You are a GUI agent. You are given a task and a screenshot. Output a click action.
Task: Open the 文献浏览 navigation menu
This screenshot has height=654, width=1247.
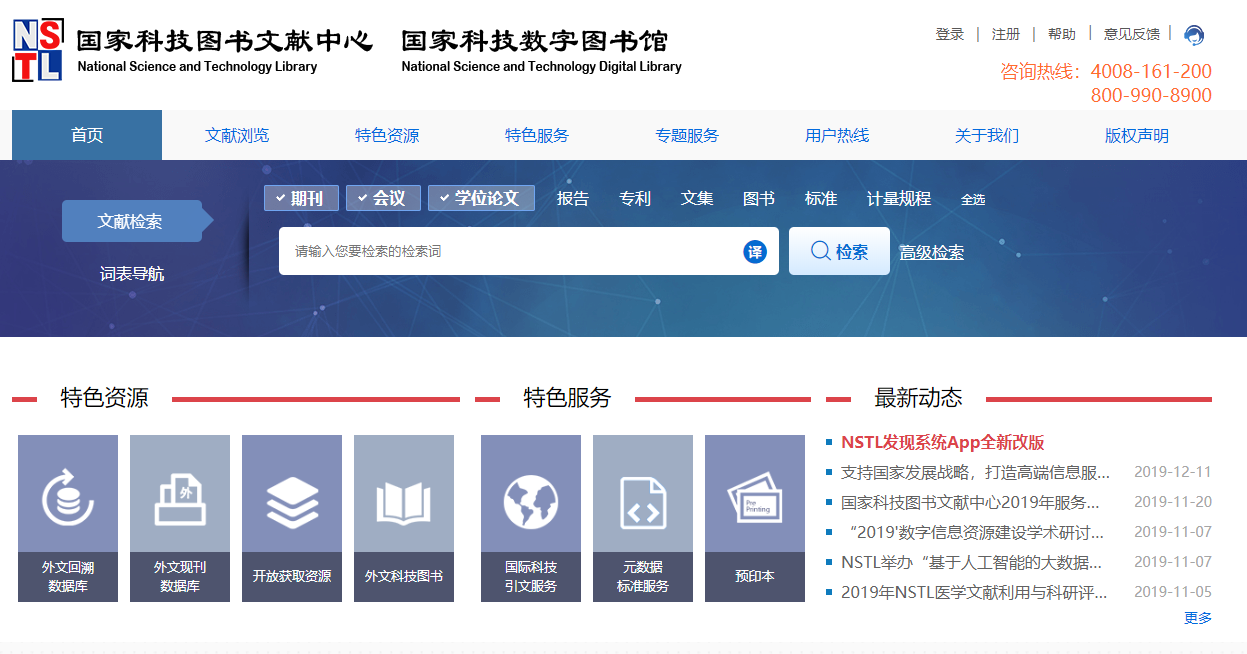(237, 135)
